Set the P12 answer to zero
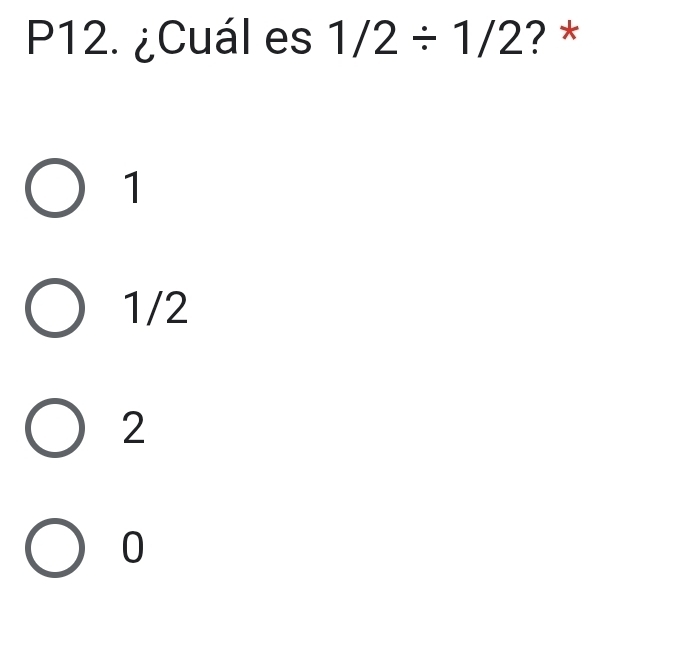This screenshot has height=648, width=673. 54,547
